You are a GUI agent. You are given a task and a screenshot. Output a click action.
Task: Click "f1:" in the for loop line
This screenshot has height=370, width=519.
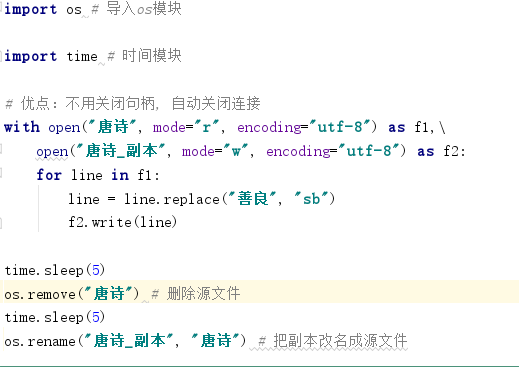click(149, 175)
